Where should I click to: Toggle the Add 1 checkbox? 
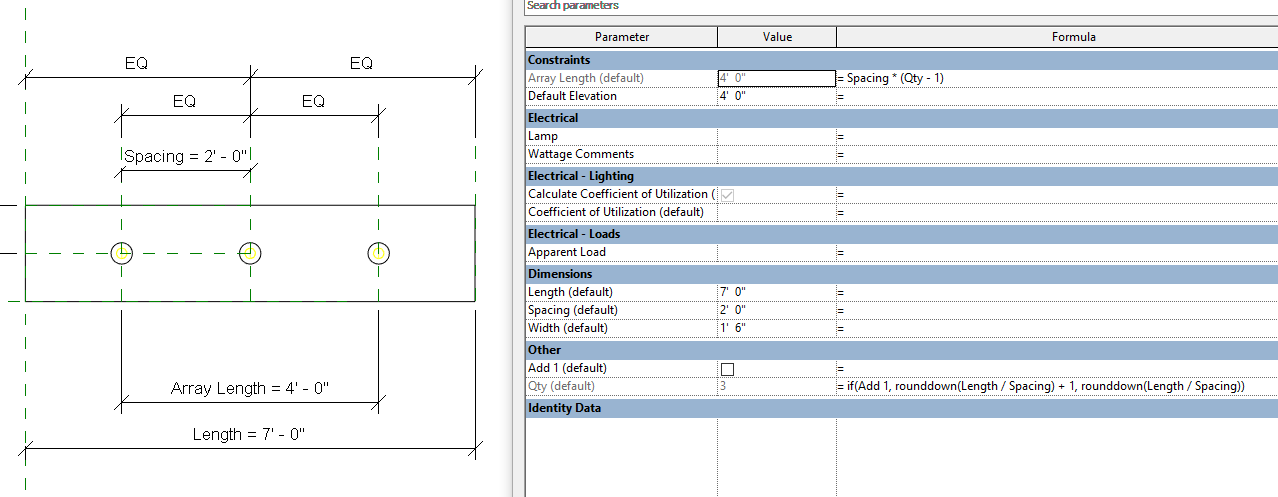pos(727,369)
